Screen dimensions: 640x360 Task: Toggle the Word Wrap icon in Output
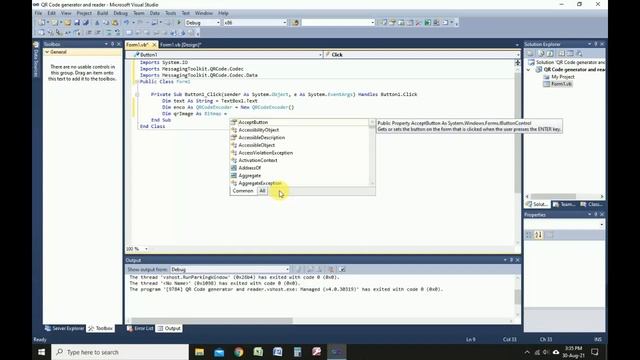point(342,269)
